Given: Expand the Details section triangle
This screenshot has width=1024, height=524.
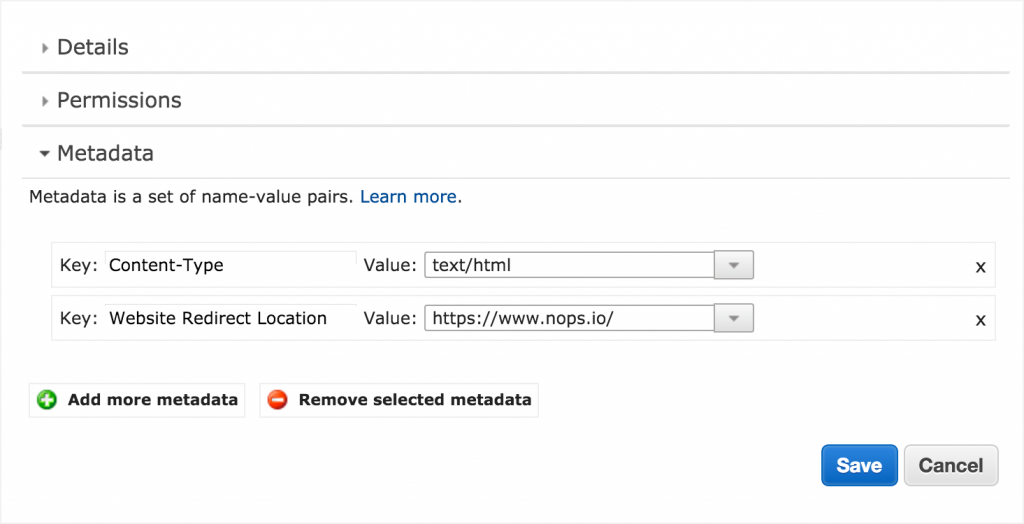Looking at the screenshot, I should (x=45, y=48).
